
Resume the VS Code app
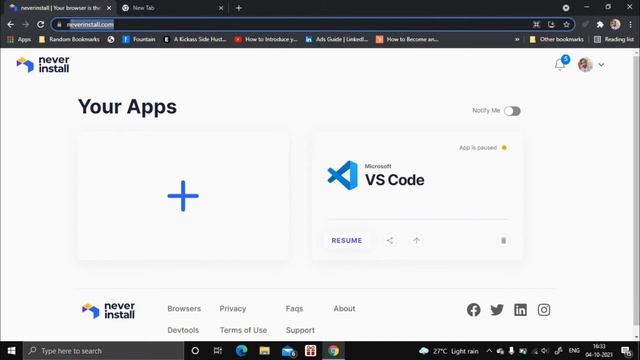point(347,240)
